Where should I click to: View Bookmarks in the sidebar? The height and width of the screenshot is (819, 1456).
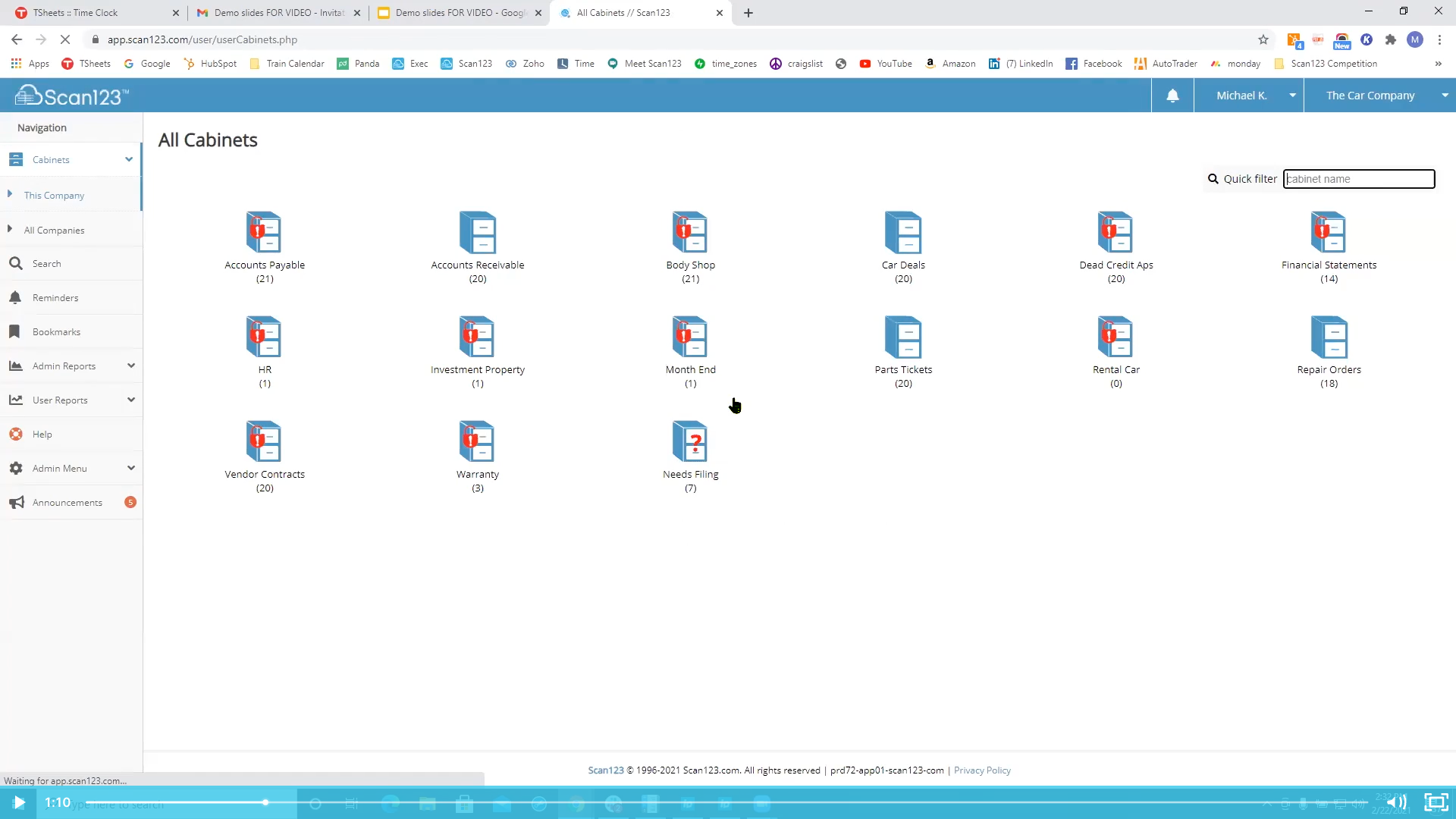(55, 331)
